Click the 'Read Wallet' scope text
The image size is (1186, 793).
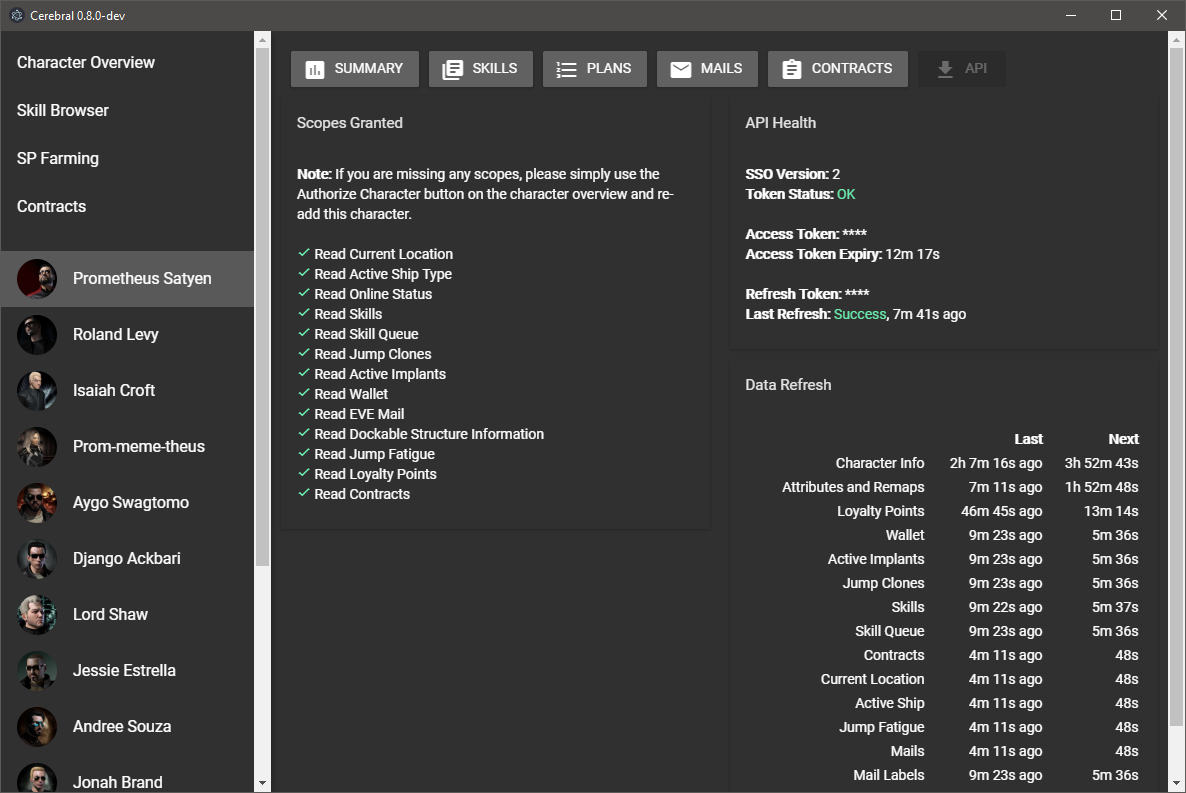coord(351,394)
